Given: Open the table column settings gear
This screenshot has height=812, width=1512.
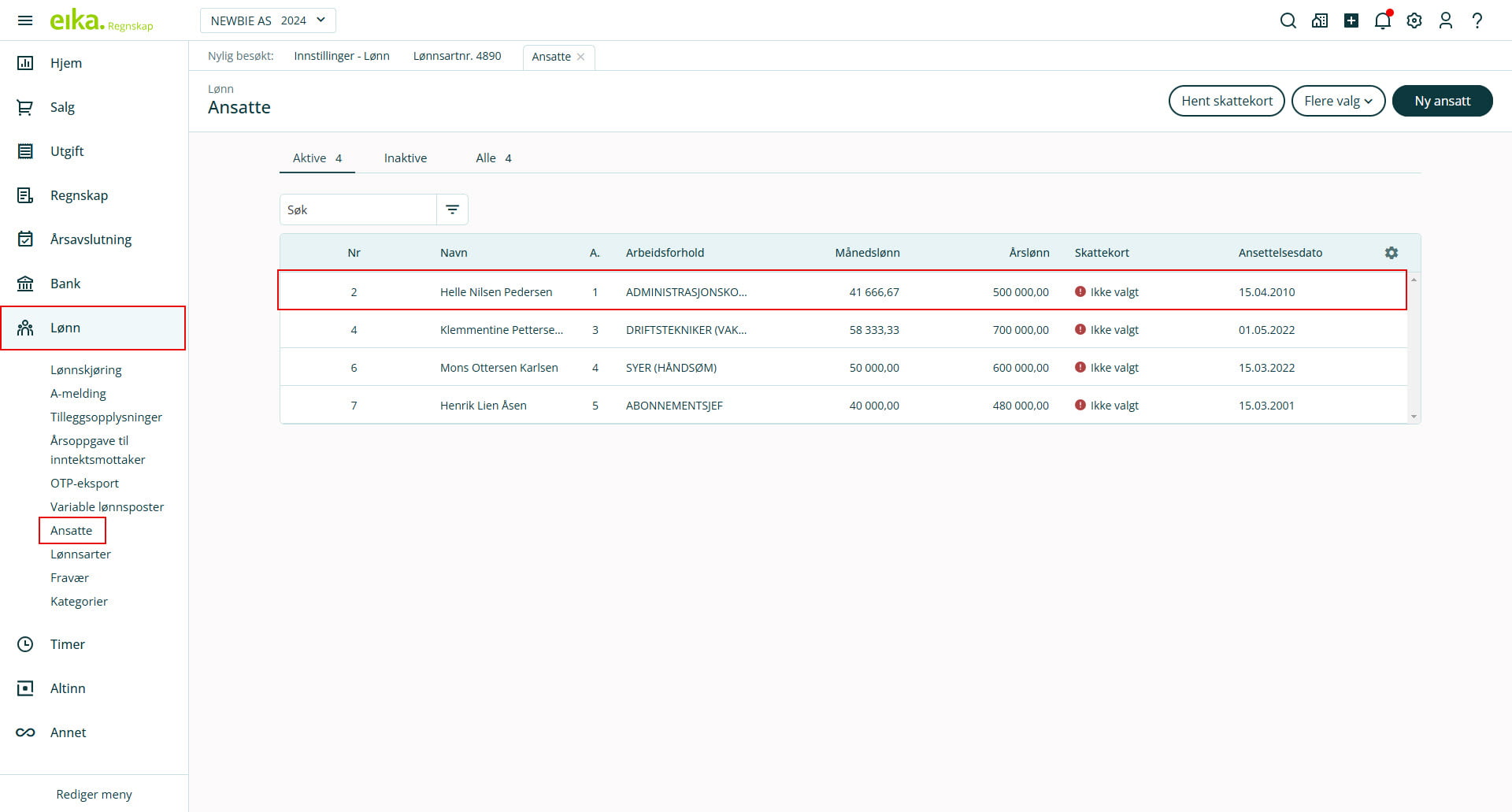Looking at the screenshot, I should pos(1392,253).
